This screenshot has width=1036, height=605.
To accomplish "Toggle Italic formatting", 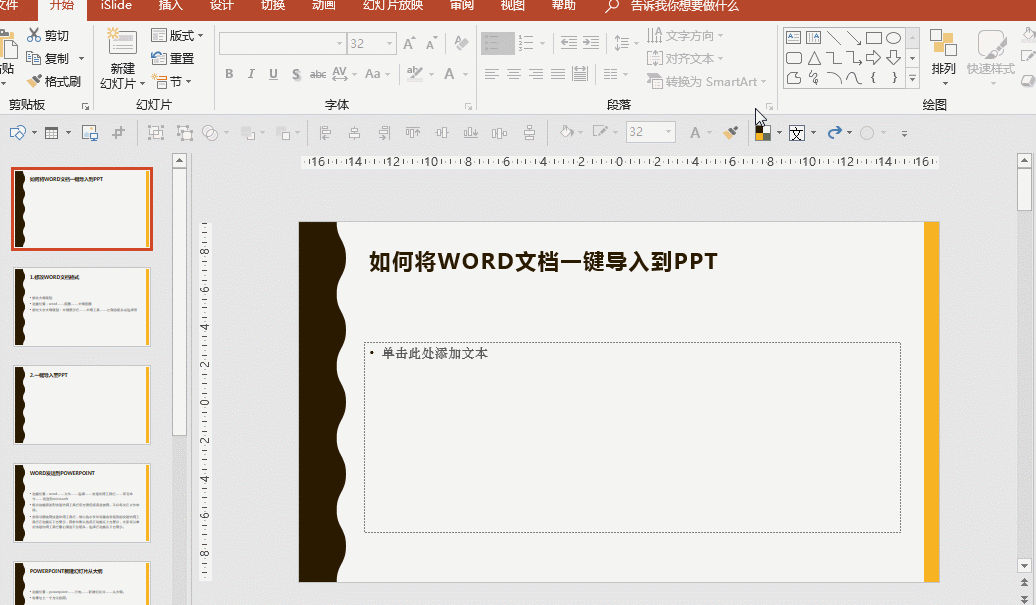I will (x=251, y=74).
